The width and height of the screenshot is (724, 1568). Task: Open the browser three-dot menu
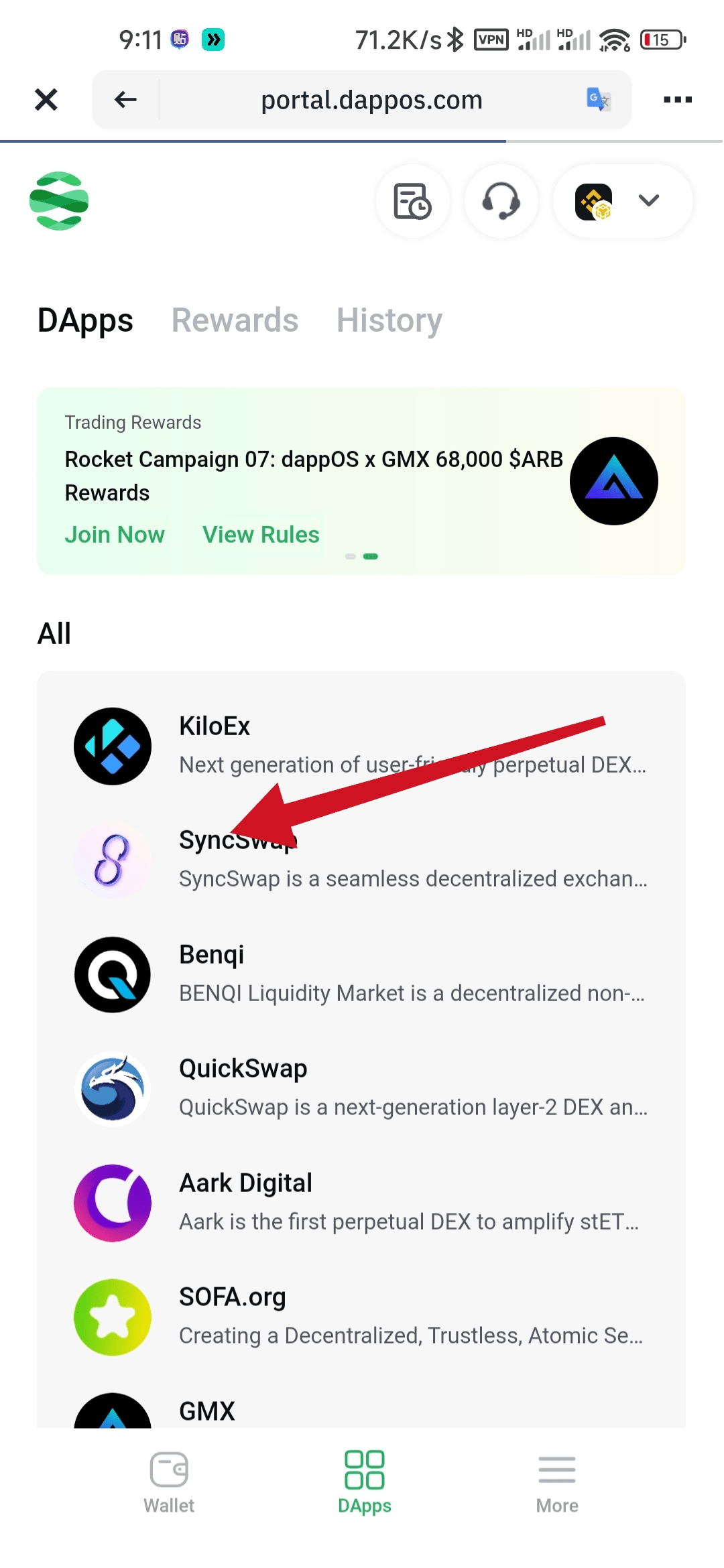677,99
